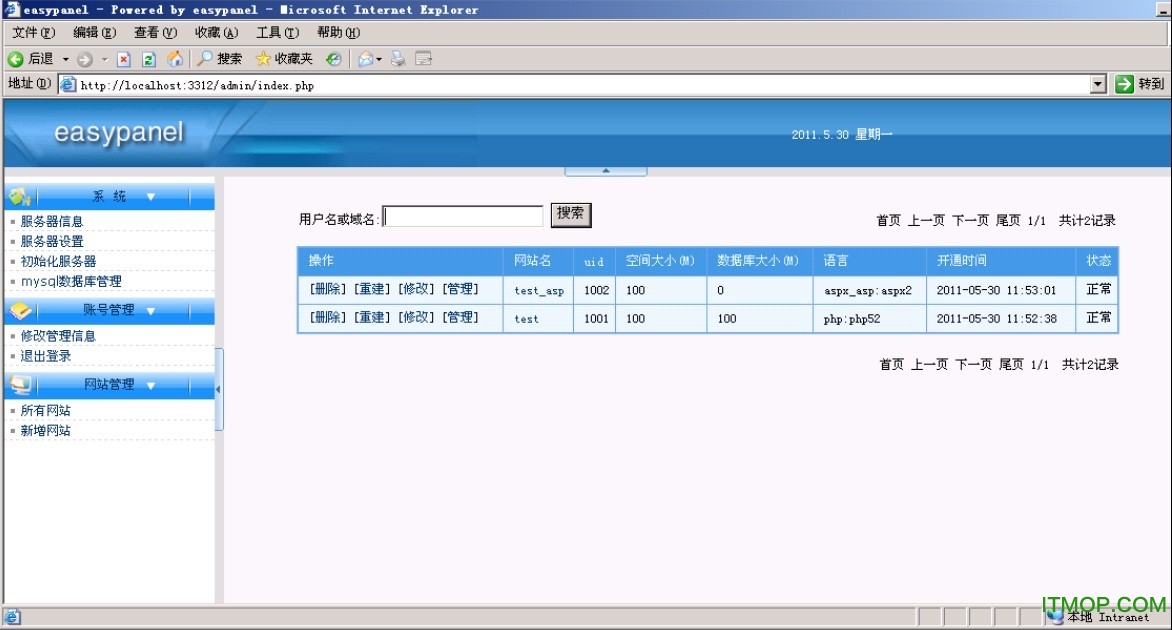This screenshot has width=1172, height=630.
Task: Collapse the 账号管理 section using its chevron
Action: pos(150,311)
